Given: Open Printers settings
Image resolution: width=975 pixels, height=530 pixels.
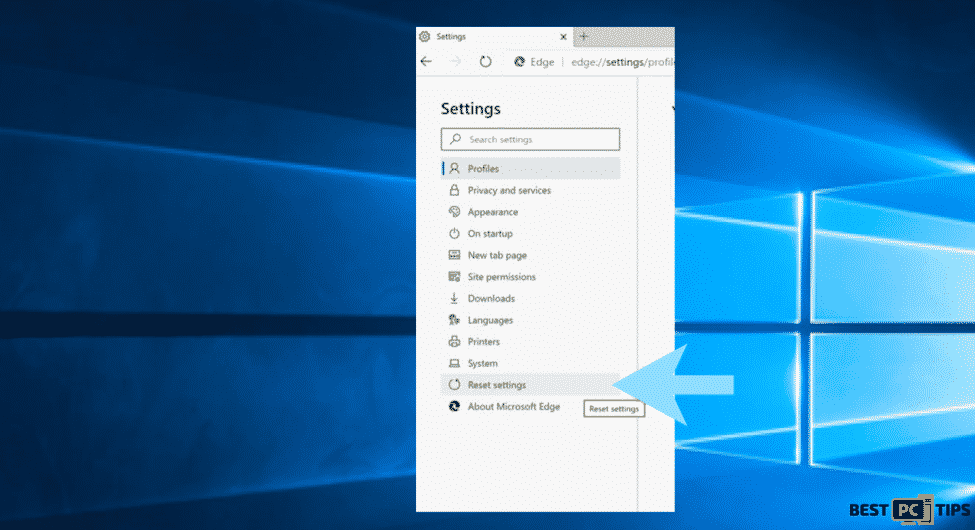Looking at the screenshot, I should click(530, 342).
